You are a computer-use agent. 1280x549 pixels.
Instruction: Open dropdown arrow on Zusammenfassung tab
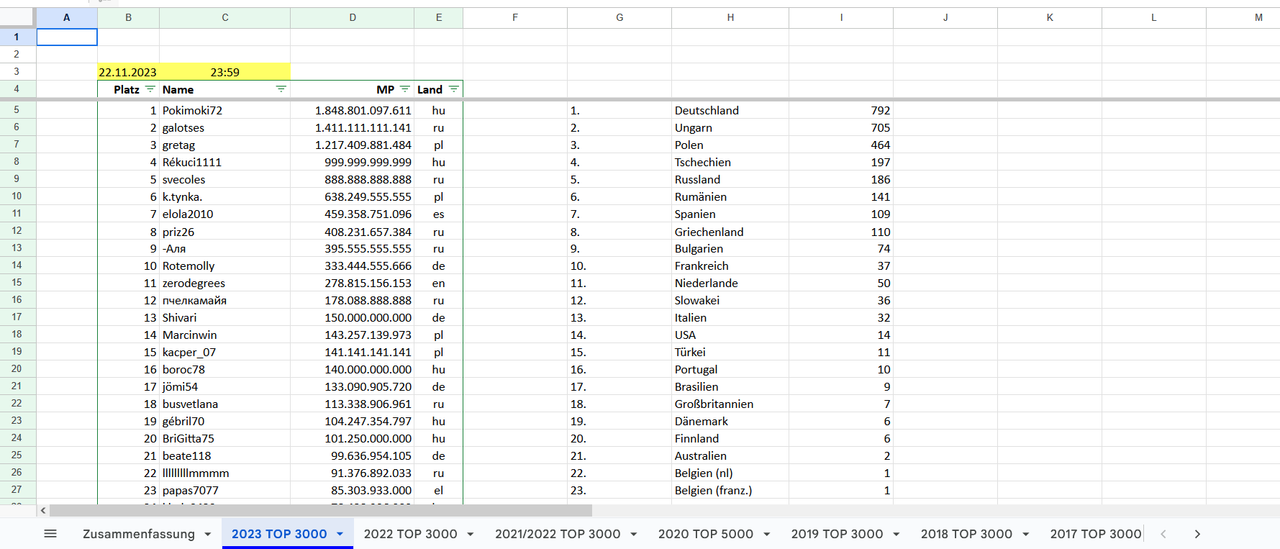point(208,534)
